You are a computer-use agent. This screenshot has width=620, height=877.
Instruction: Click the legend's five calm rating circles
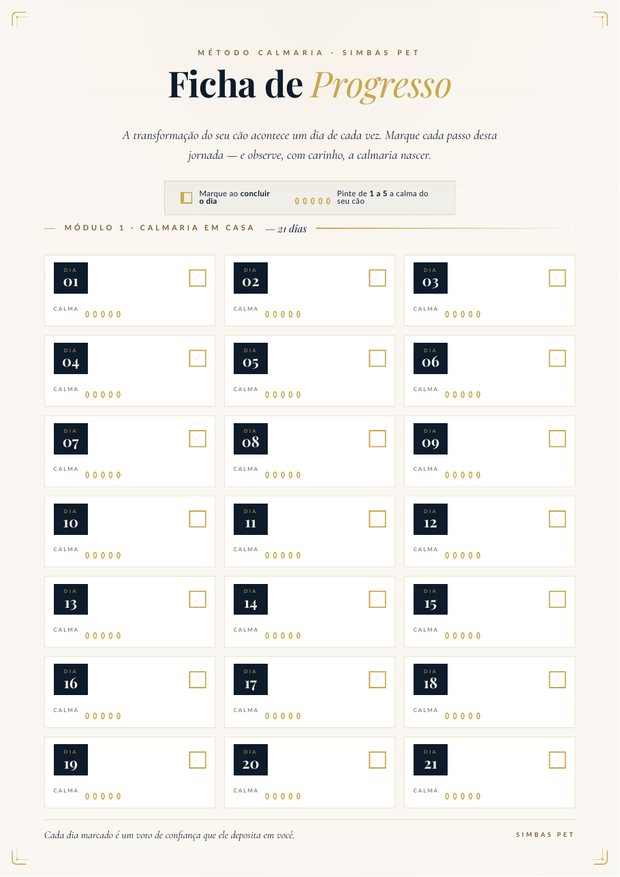tap(313, 201)
